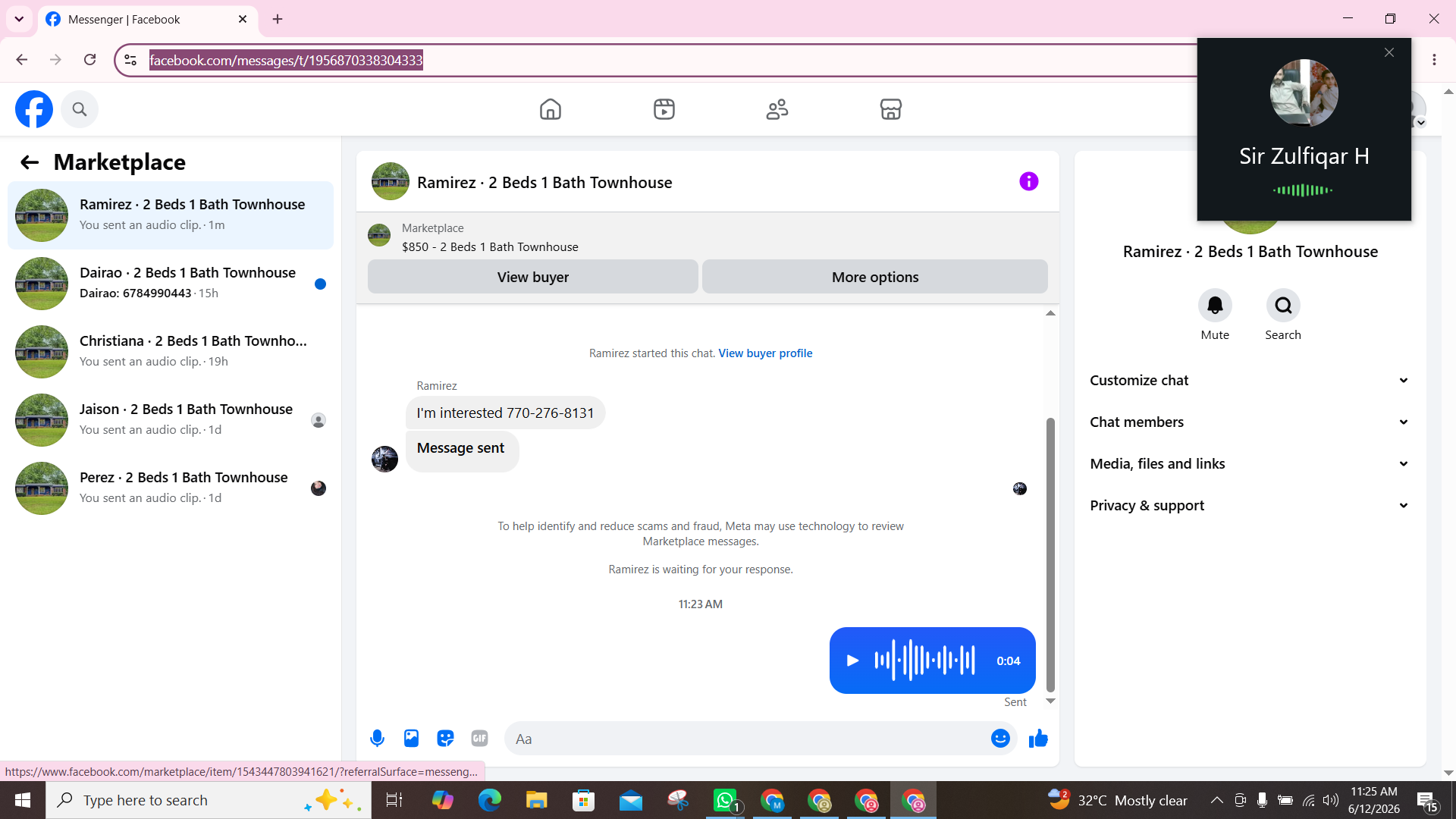The width and height of the screenshot is (1456, 819).
Task: Choose a sticker
Action: (x=445, y=738)
